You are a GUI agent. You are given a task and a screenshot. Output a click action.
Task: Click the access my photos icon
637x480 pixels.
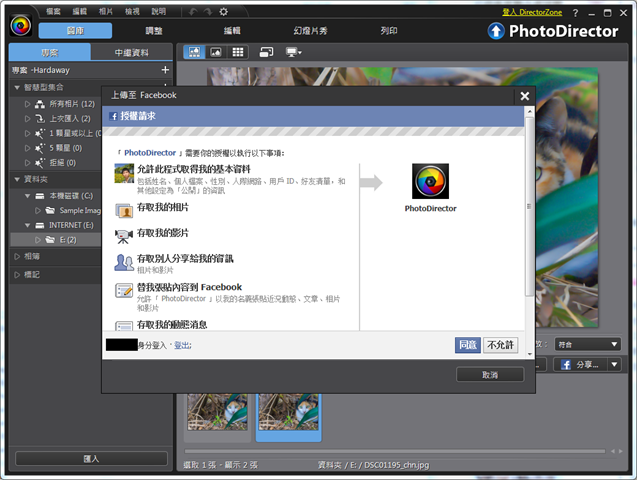(124, 211)
